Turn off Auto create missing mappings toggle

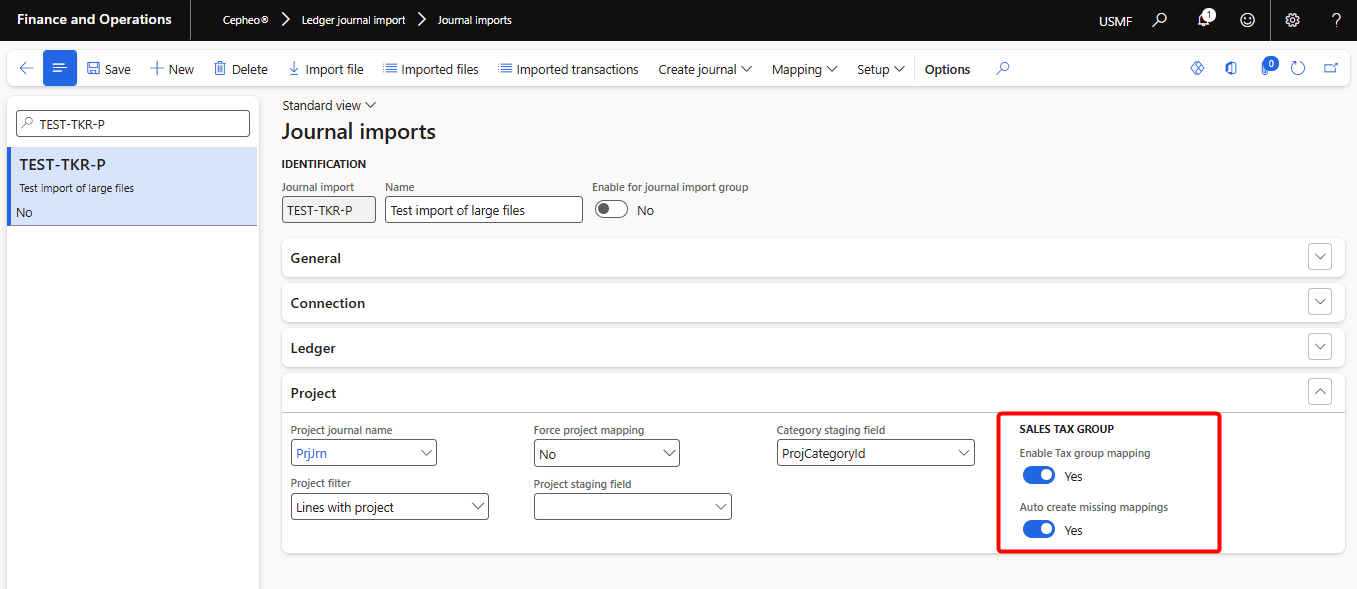click(x=1039, y=530)
